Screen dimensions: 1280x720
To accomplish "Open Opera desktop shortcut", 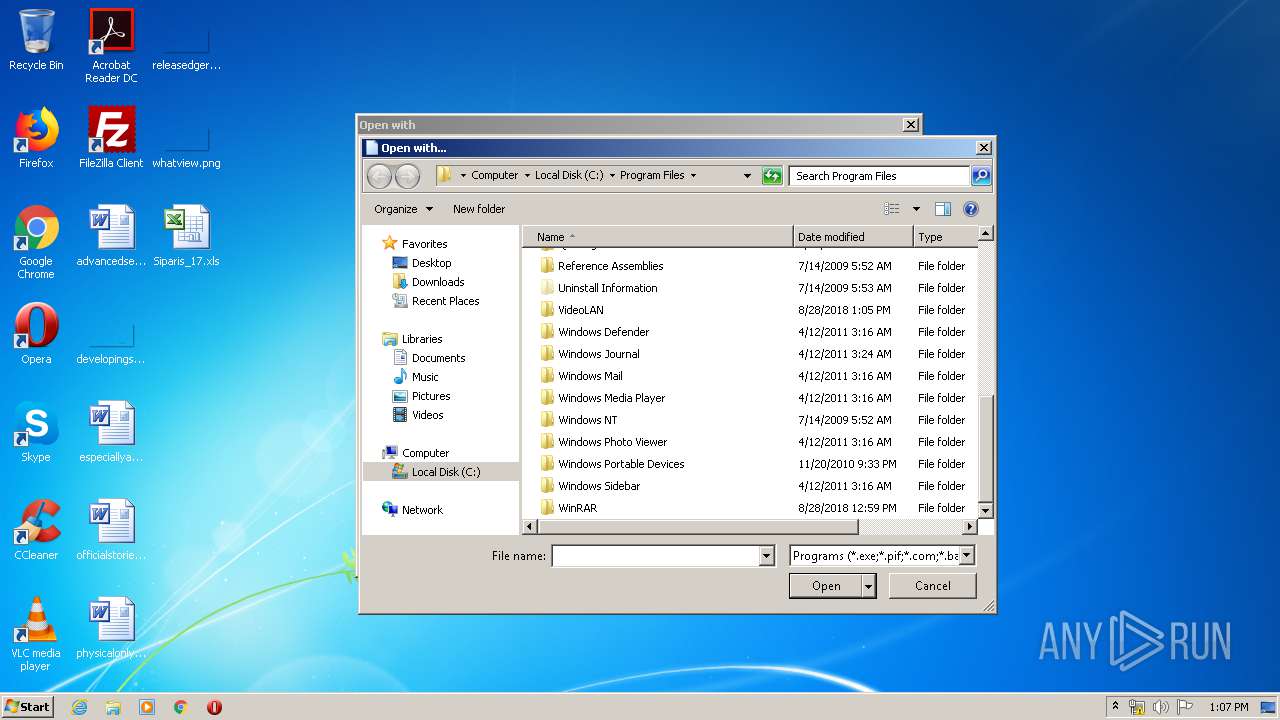I will coord(36,334).
